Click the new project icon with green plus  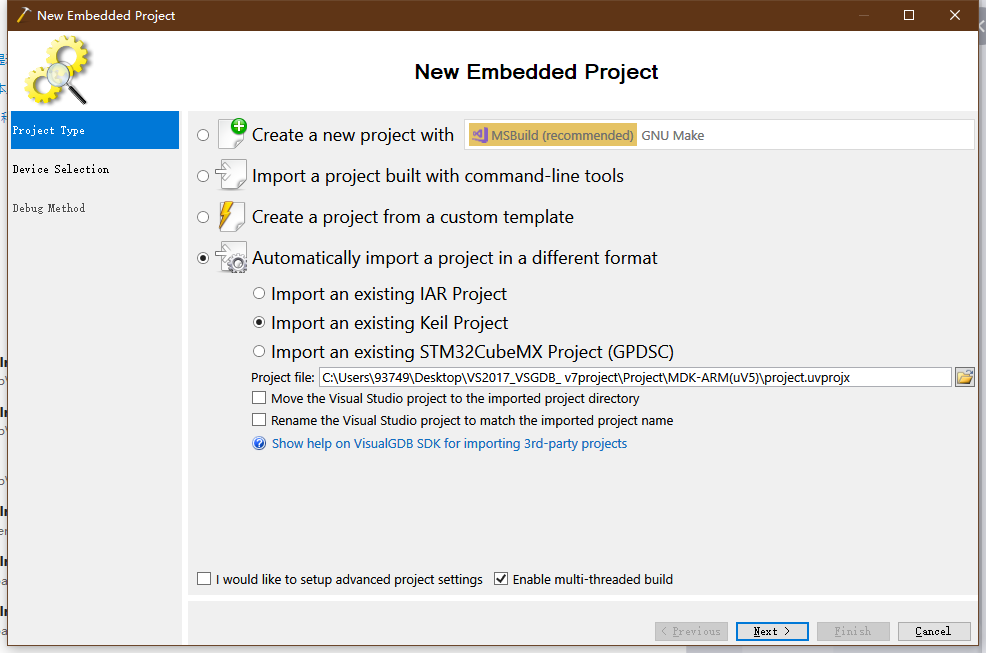click(231, 133)
